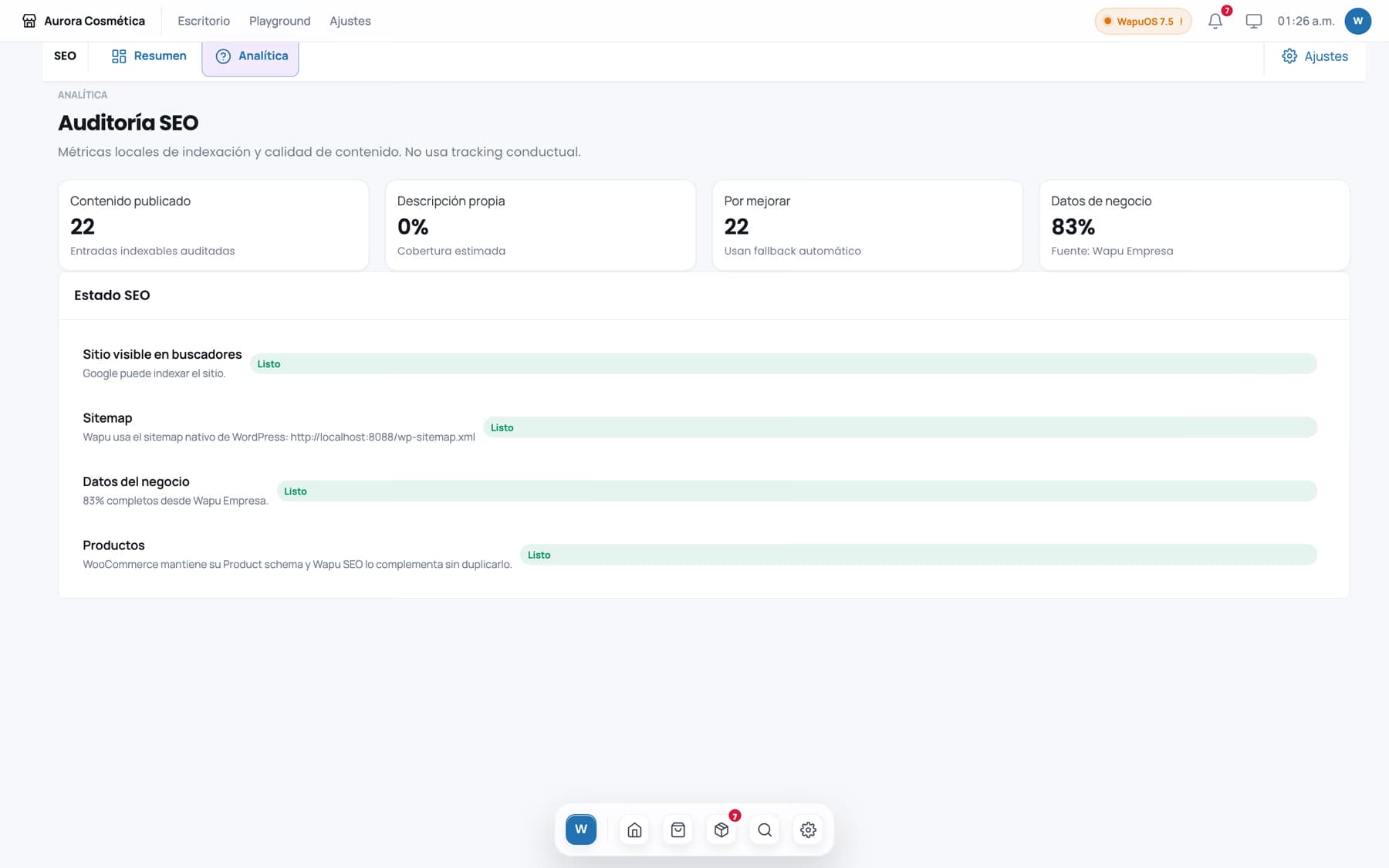
Task: Click the W launcher button in dock
Action: click(581, 829)
